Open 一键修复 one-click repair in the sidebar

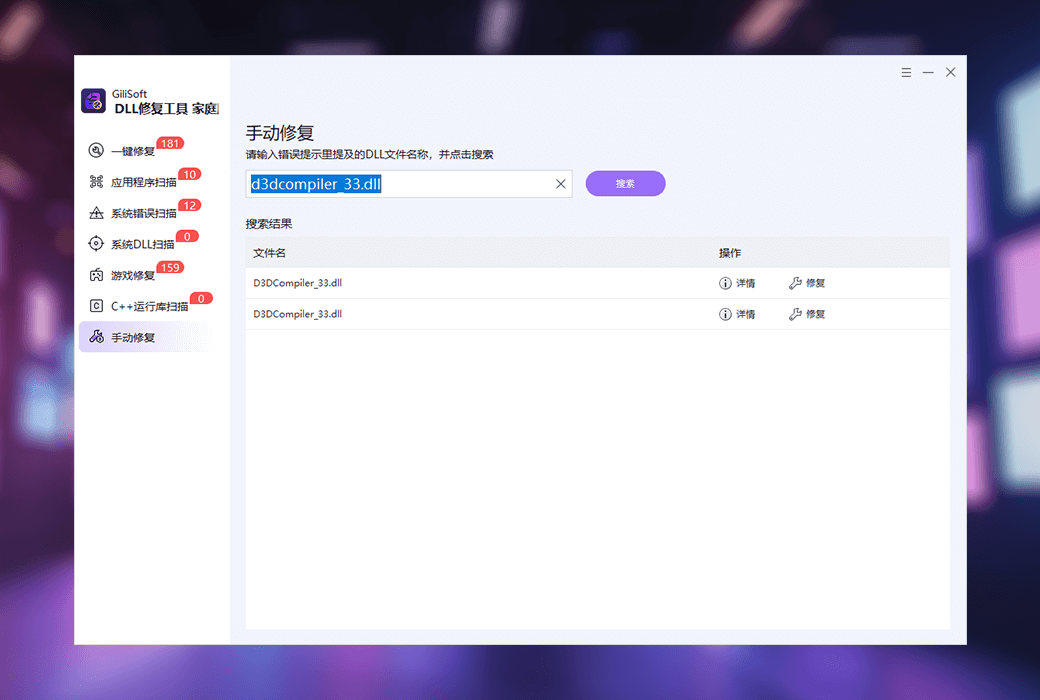[x=133, y=151]
